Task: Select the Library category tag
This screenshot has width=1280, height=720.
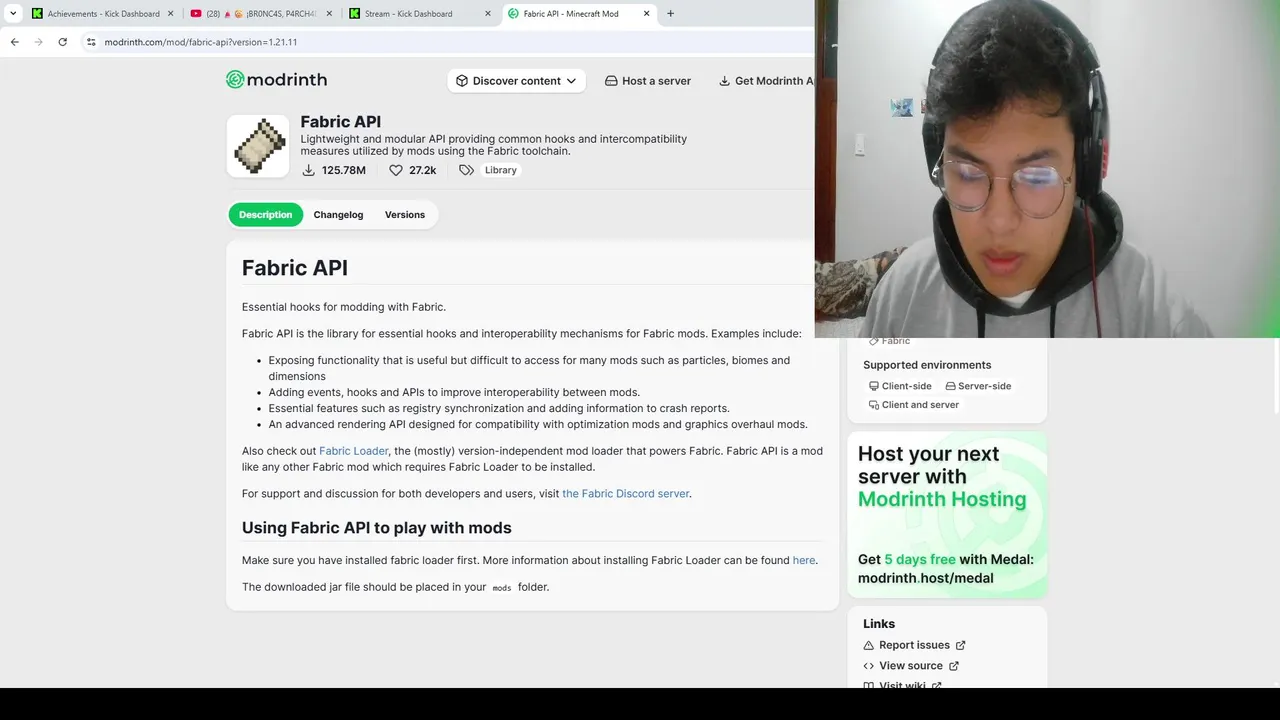Action: [501, 170]
